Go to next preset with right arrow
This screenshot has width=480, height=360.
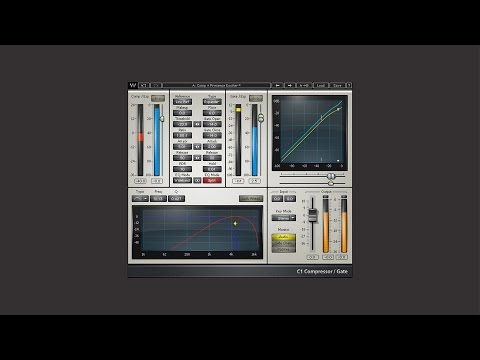tap(289, 85)
